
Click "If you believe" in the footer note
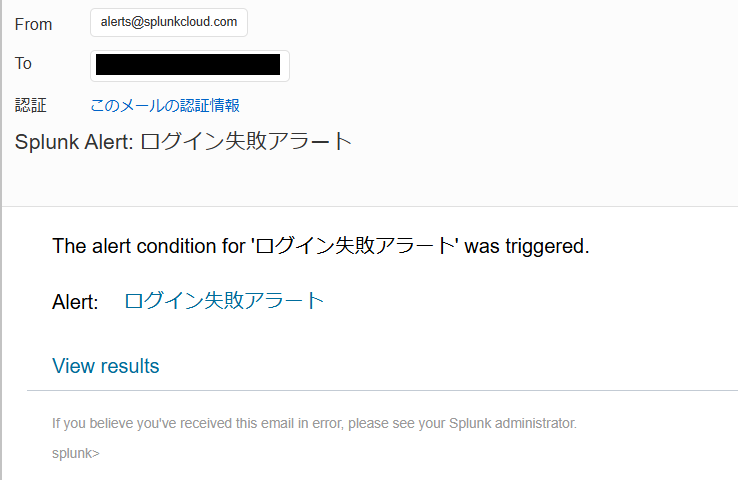(x=88, y=423)
